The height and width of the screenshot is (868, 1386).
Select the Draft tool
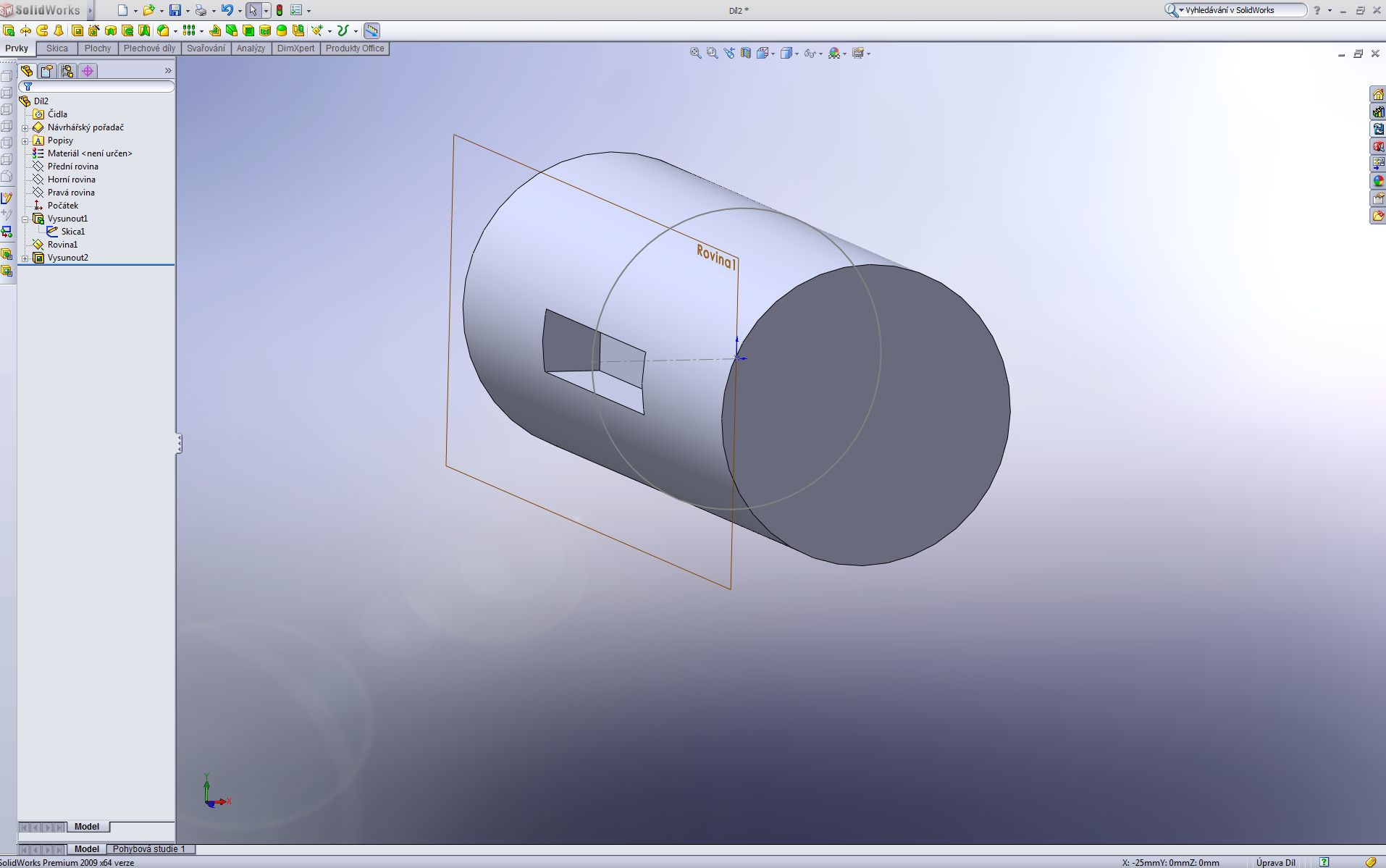click(x=232, y=30)
